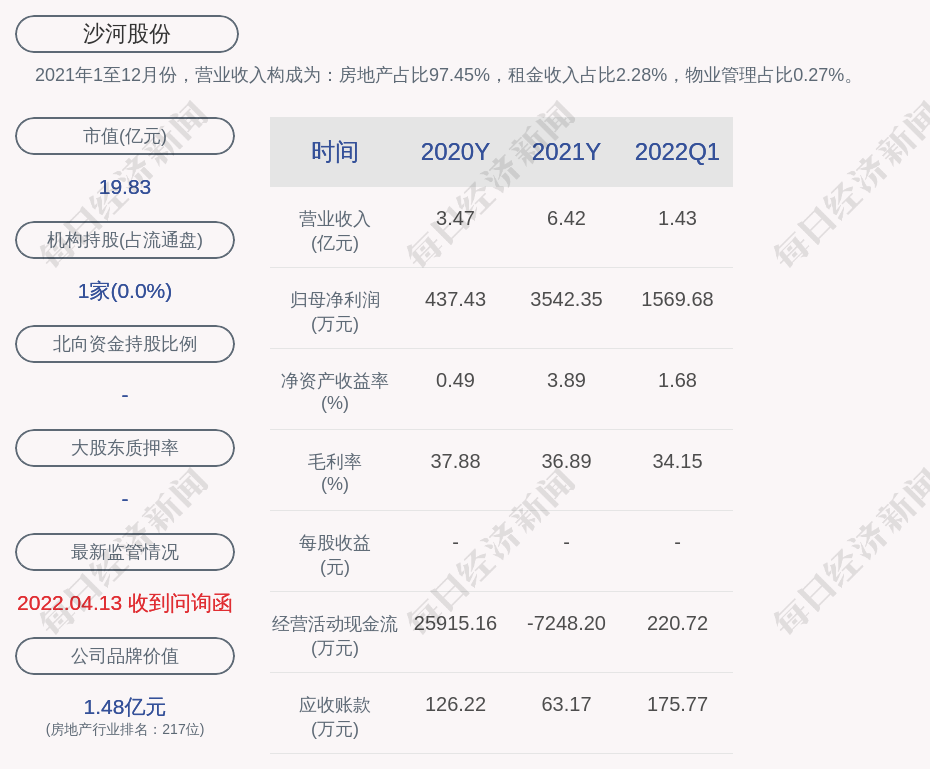Screen dimensions: 930x769
Task: Select the 北向资金持股比例 label
Action: 125,344
